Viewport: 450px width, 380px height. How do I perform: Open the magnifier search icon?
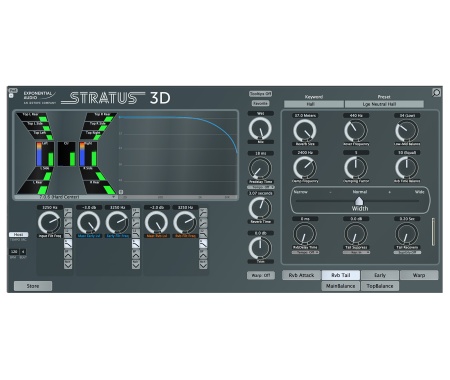point(436,92)
